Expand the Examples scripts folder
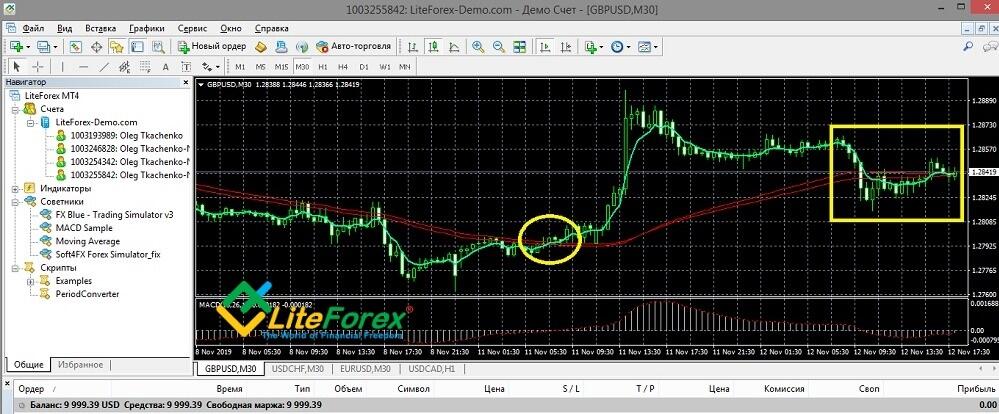This screenshot has width=999, height=414. click(30, 281)
